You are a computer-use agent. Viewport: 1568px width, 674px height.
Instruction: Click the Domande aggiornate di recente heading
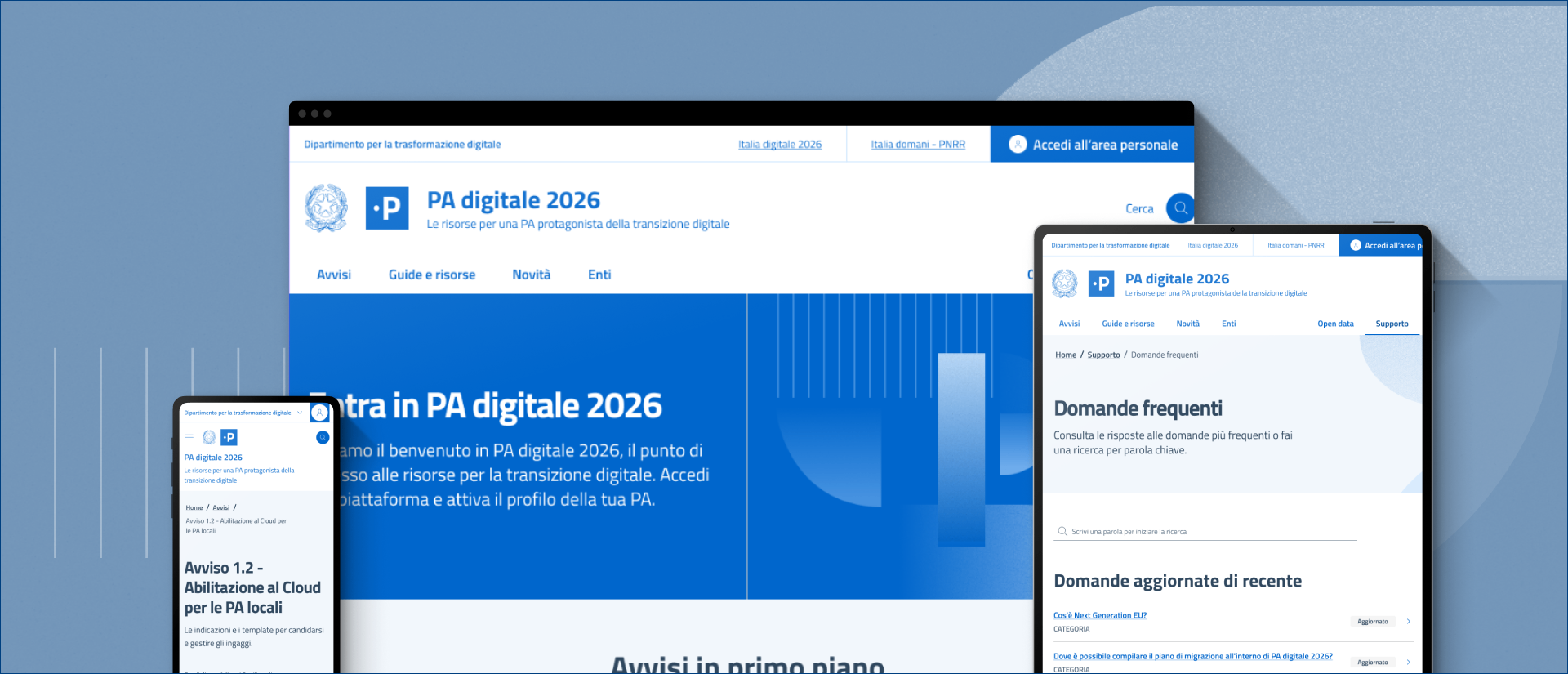pos(1178,581)
